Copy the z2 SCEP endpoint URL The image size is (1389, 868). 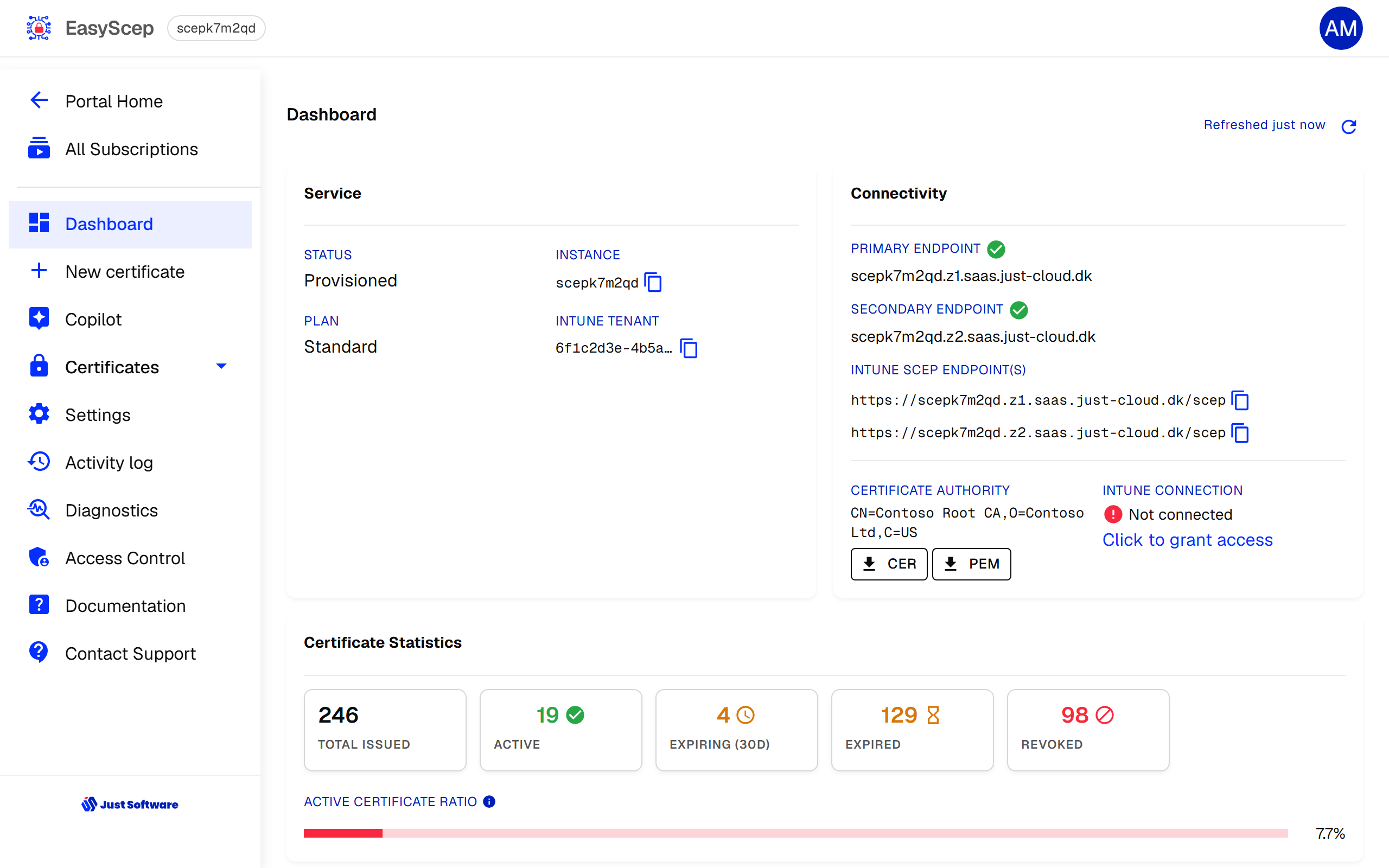click(1240, 433)
